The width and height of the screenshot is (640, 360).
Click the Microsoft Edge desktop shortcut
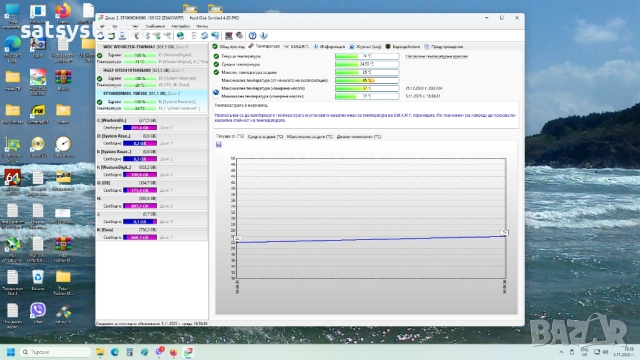pyautogui.click(x=13, y=49)
